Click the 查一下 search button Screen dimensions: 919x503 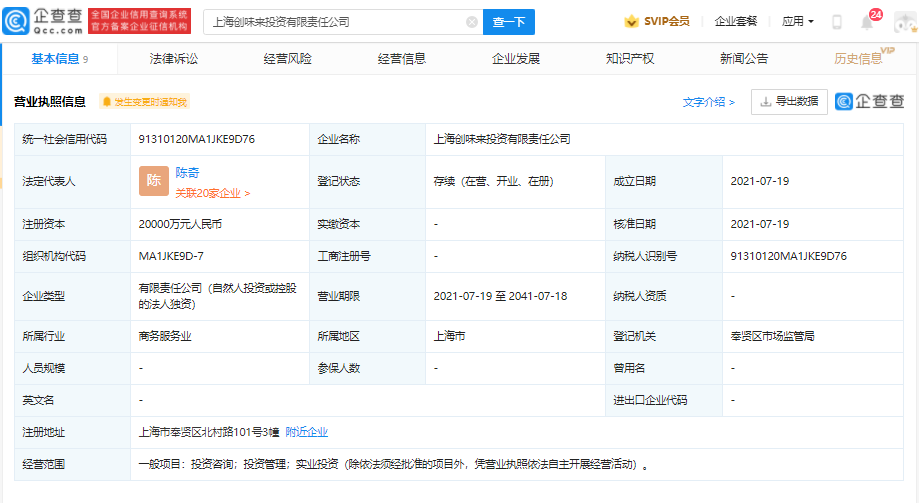509,22
